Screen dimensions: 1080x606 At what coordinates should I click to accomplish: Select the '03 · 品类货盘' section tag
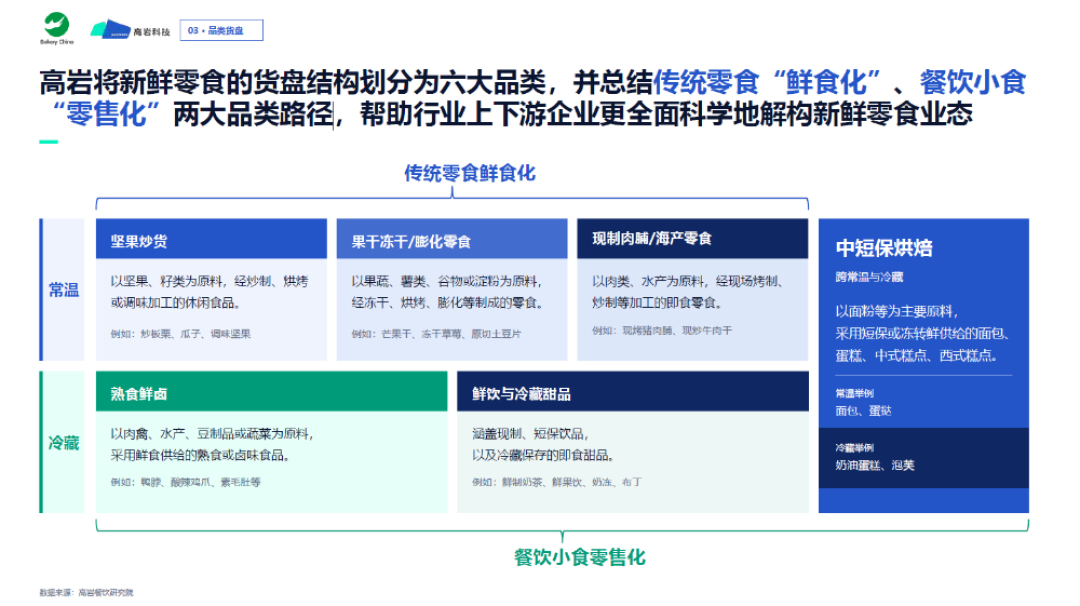tap(221, 30)
